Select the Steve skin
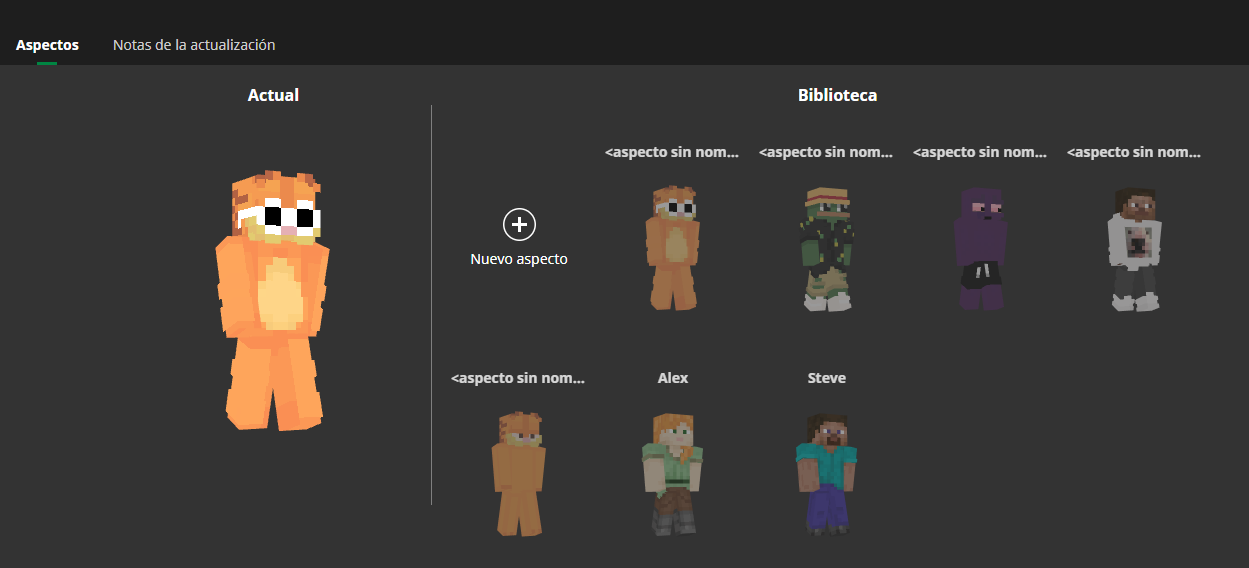 click(826, 474)
